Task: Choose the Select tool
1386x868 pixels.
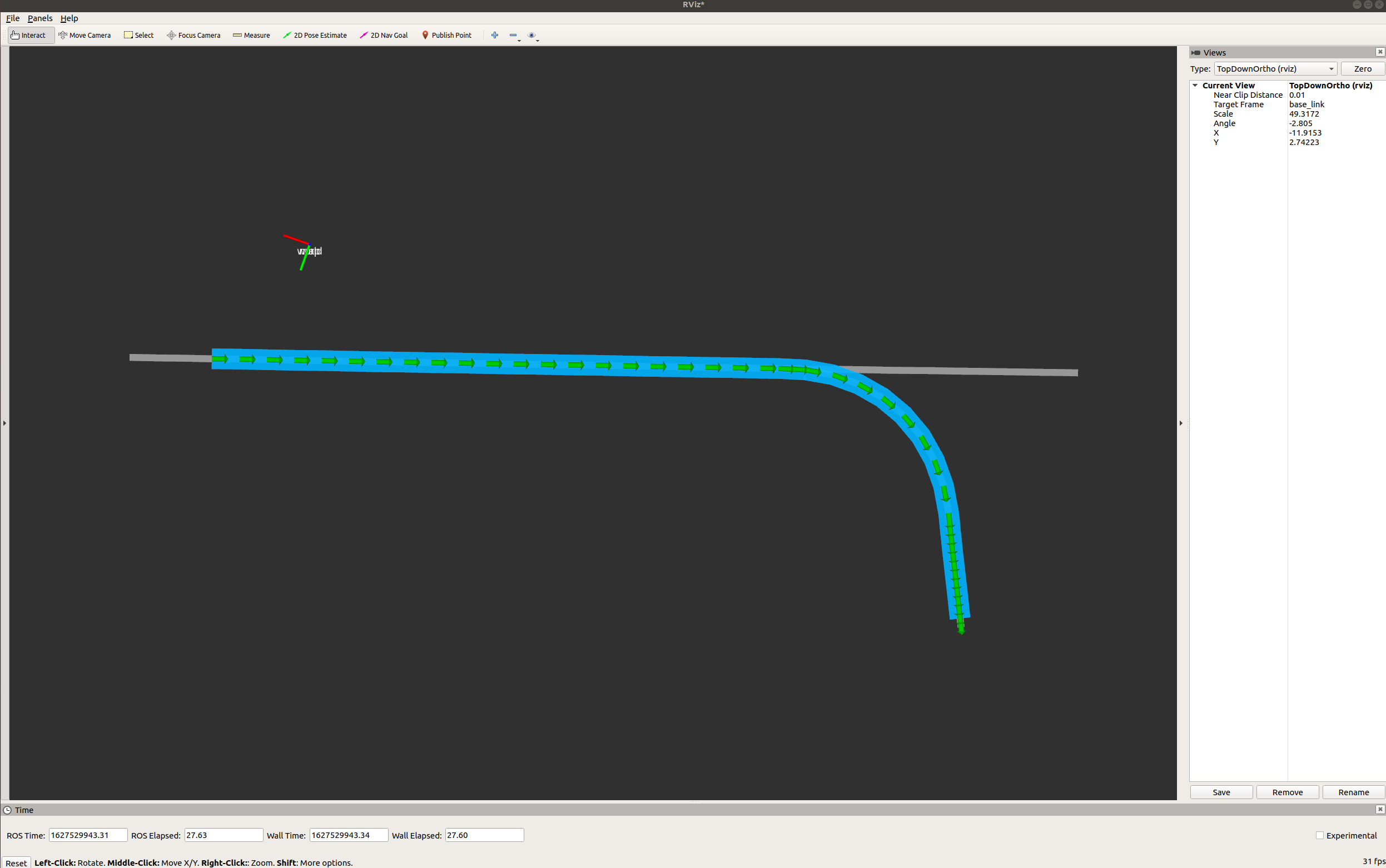Action: coord(138,35)
